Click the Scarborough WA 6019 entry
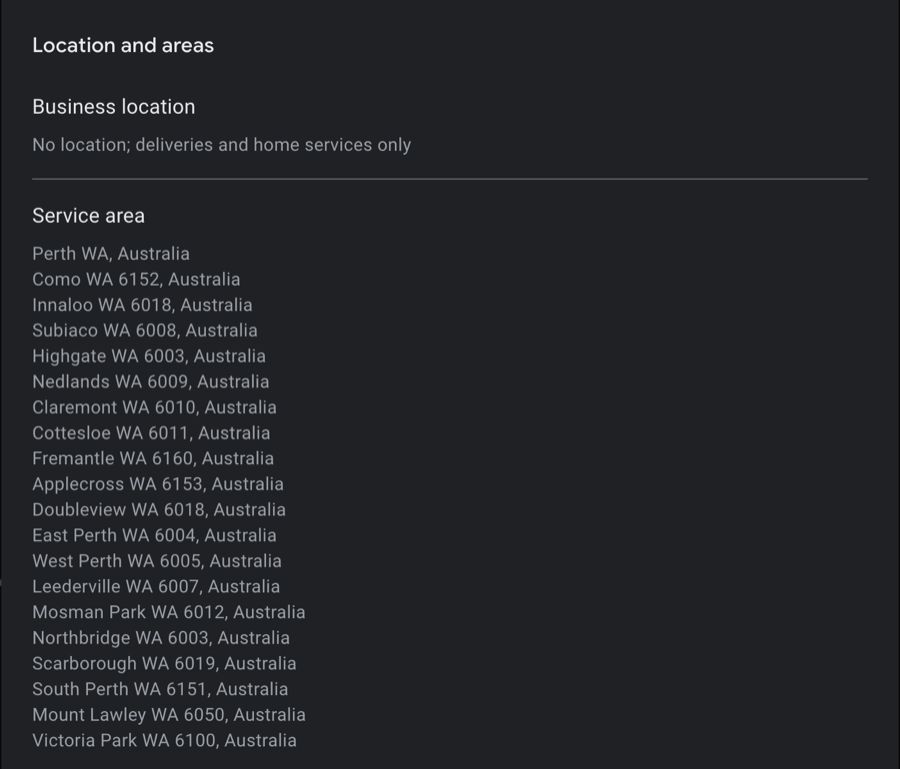Image resolution: width=900 pixels, height=769 pixels. (164, 664)
